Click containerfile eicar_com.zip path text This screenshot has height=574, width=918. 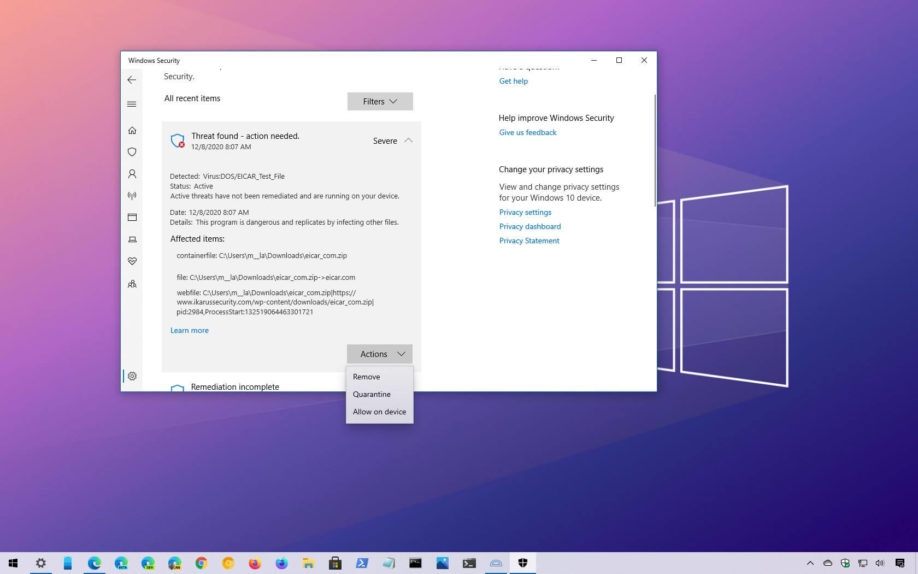(x=262, y=255)
